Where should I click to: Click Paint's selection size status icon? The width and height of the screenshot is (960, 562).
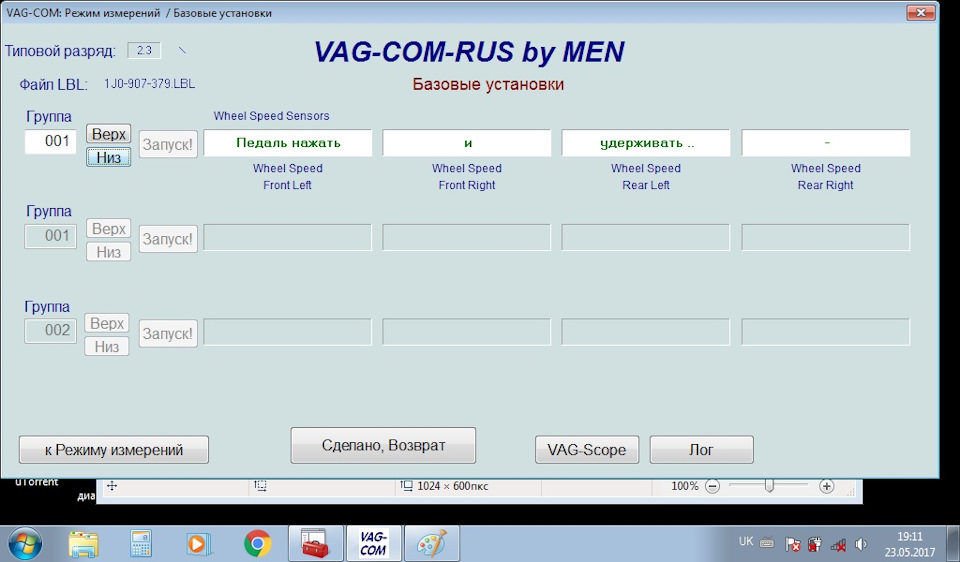click(260, 486)
